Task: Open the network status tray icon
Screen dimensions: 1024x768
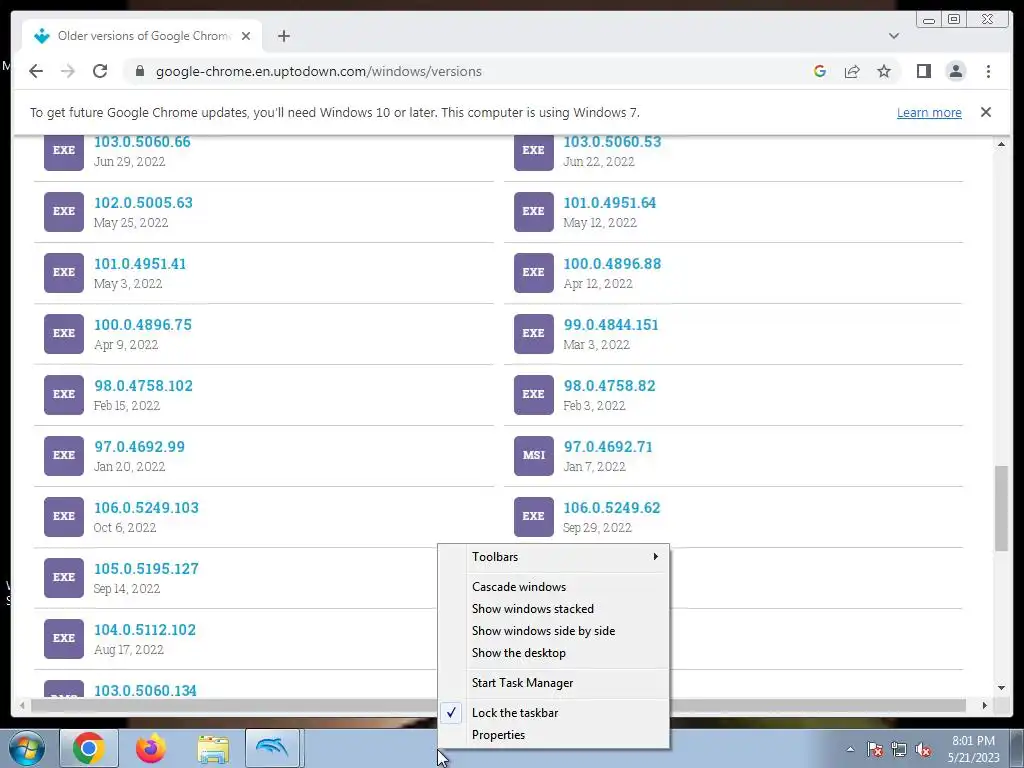Action: point(899,750)
